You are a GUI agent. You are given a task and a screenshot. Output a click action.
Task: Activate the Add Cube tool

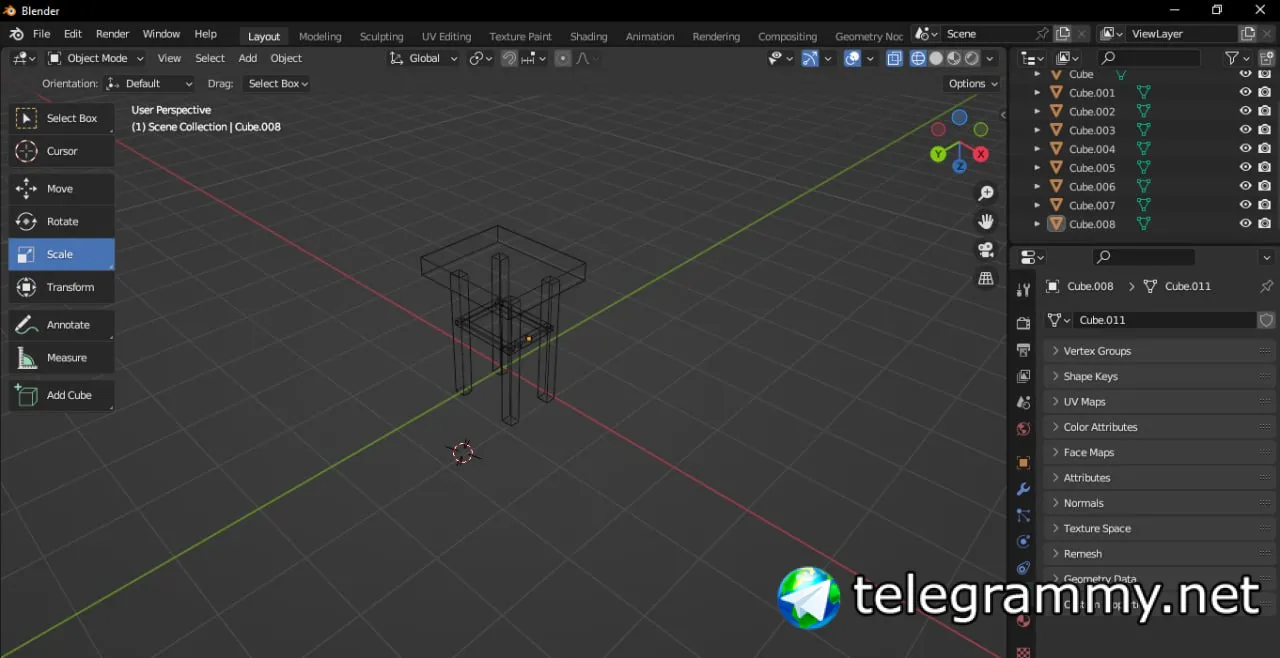(61, 395)
